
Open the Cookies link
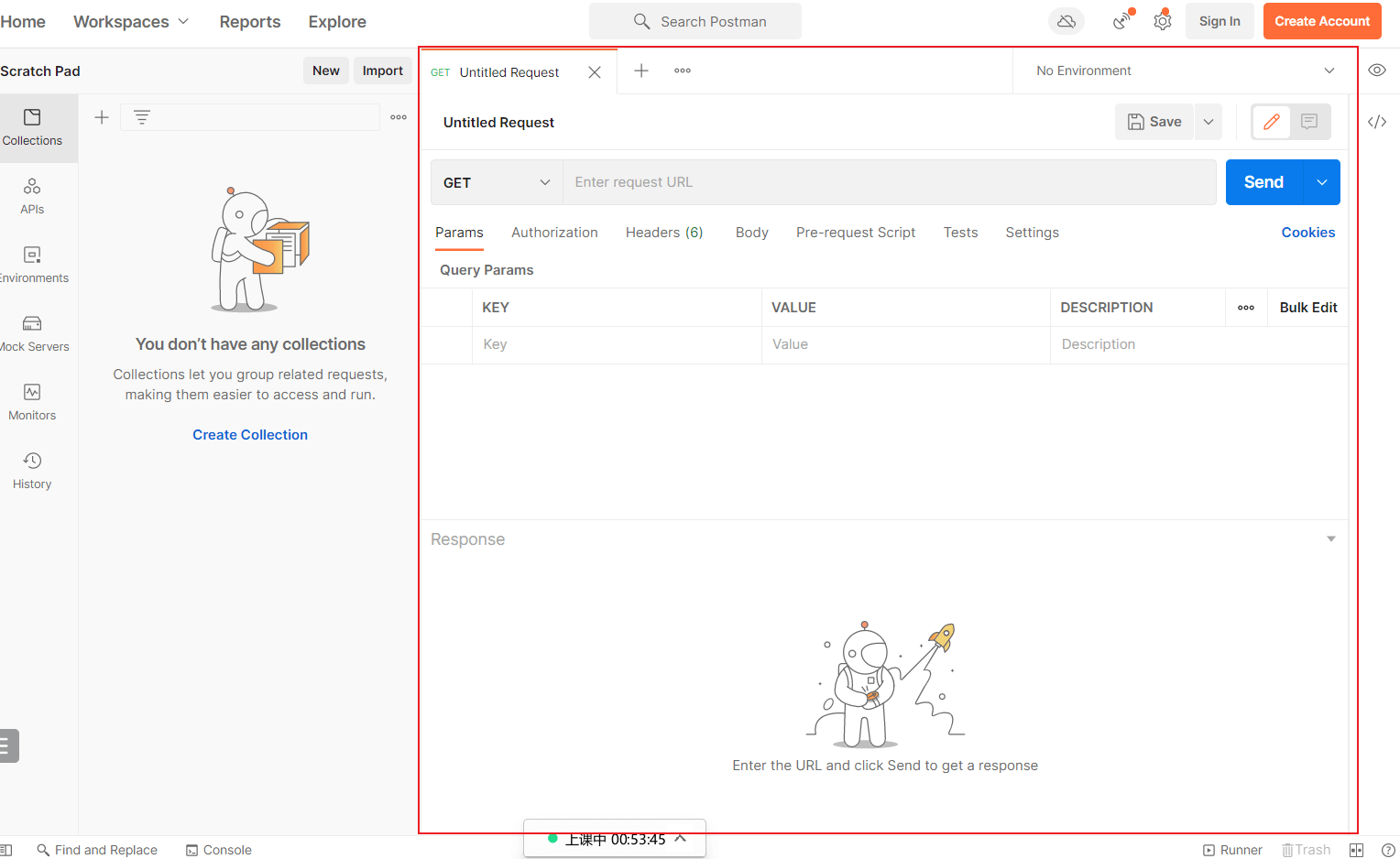click(x=1308, y=233)
